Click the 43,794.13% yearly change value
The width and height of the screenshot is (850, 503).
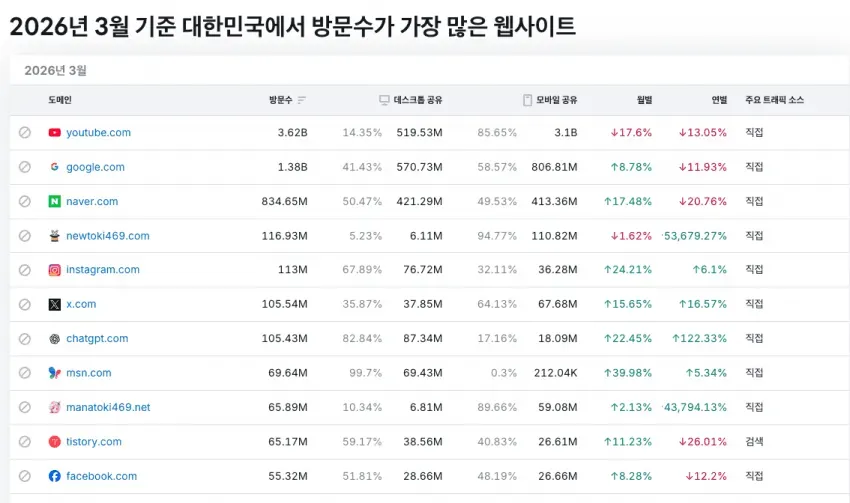click(x=694, y=407)
